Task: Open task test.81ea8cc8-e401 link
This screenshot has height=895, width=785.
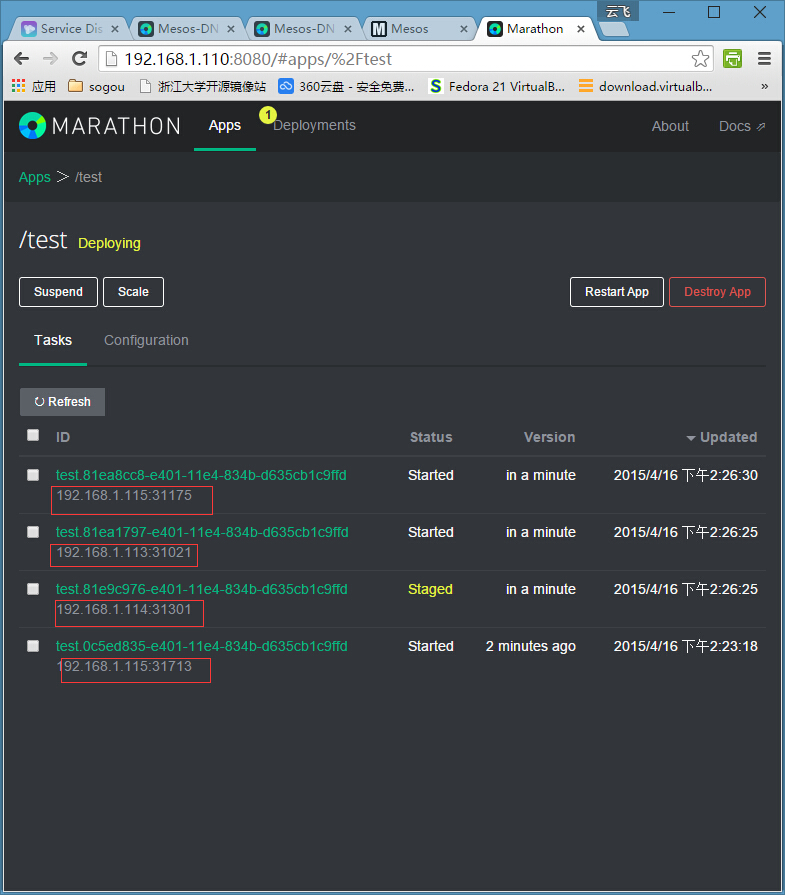Action: pos(201,475)
